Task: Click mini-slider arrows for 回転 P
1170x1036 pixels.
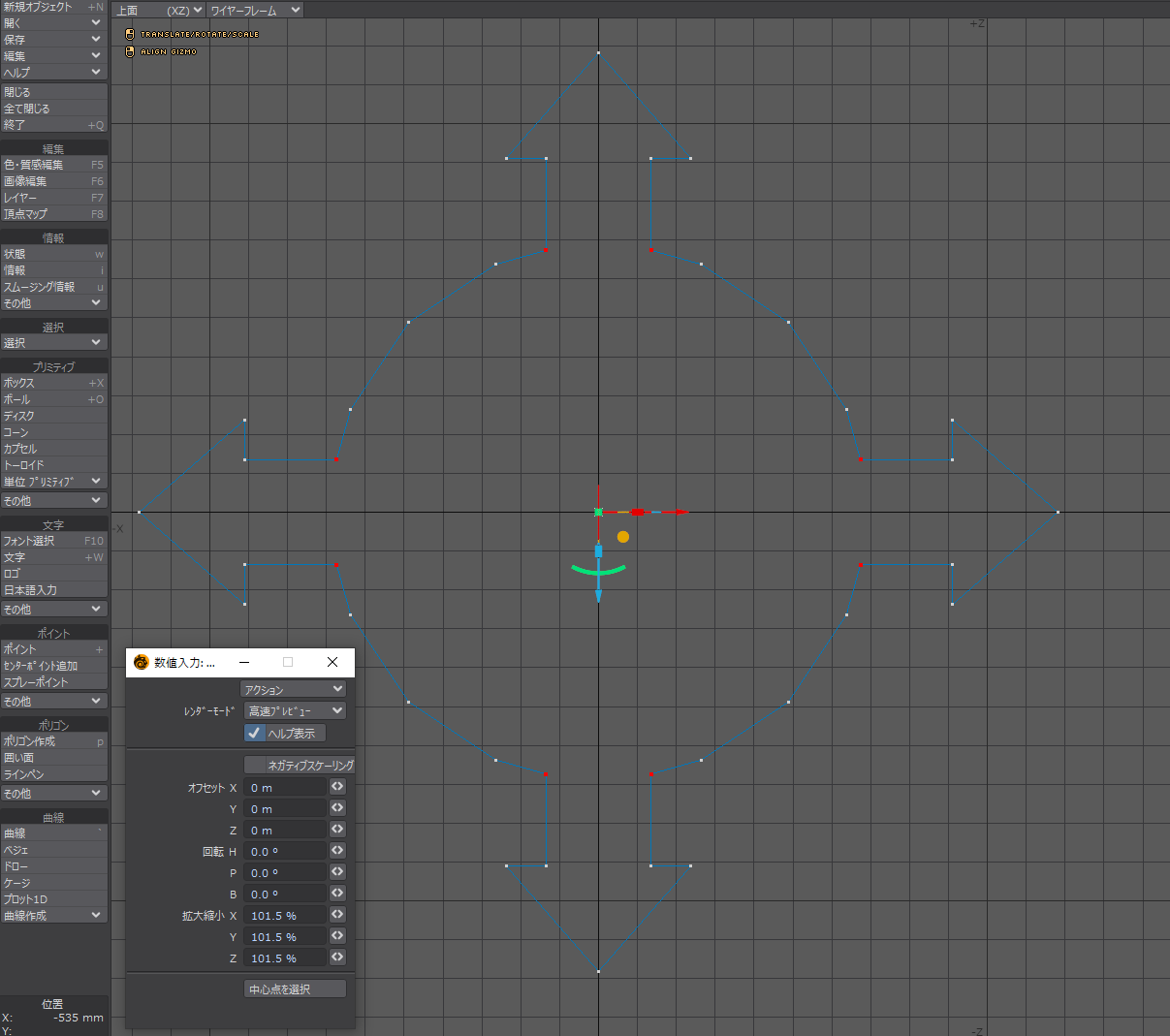Action: pos(337,872)
